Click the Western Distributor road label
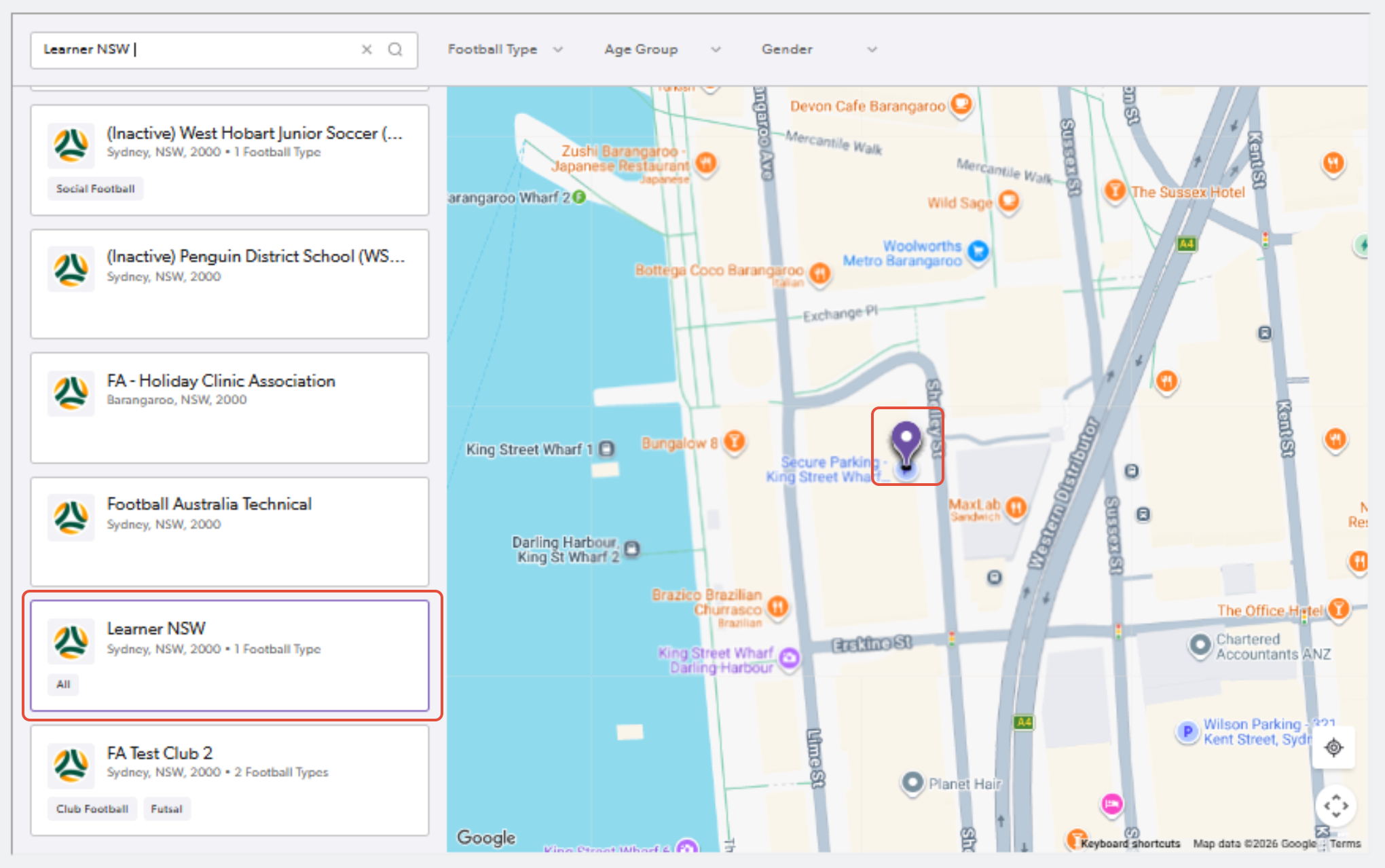The width and height of the screenshot is (1385, 868). click(x=1063, y=493)
